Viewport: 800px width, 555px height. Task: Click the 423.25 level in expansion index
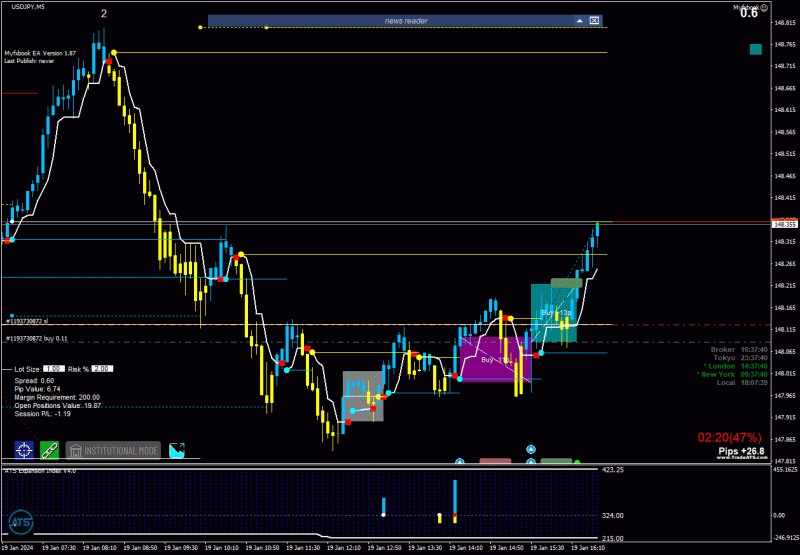point(613,470)
